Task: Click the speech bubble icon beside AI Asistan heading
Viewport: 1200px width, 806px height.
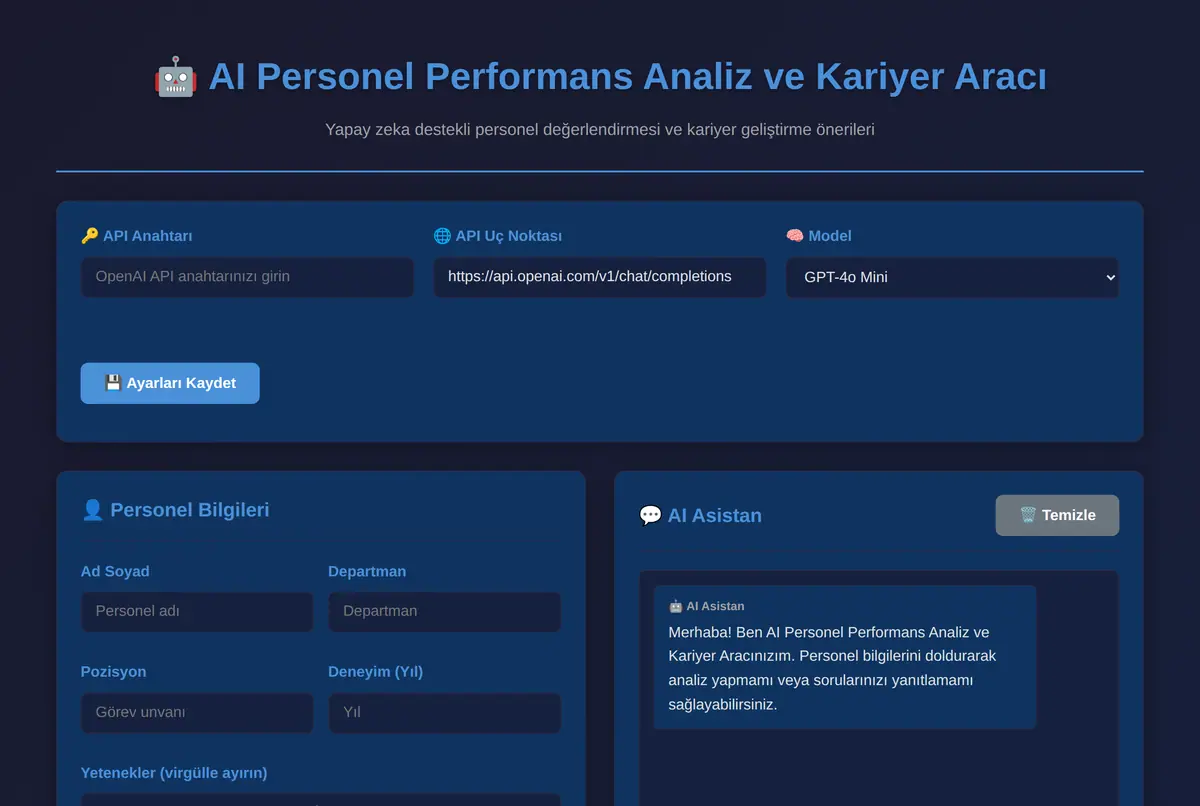Action: coord(651,516)
